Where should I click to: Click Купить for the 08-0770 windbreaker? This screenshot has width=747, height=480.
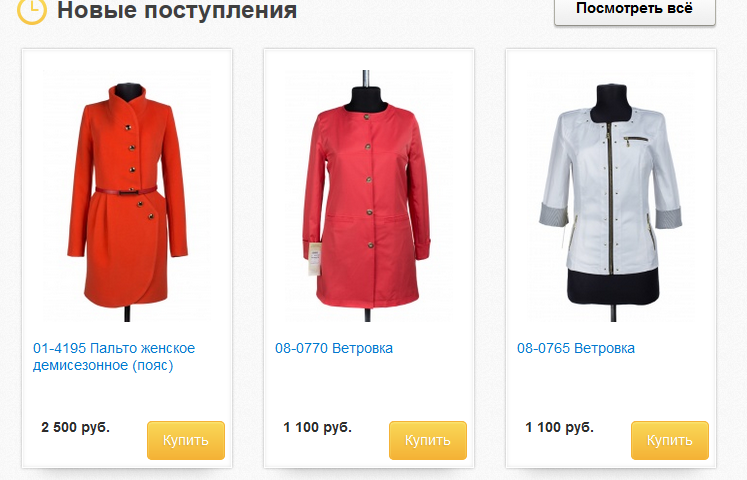coord(428,440)
